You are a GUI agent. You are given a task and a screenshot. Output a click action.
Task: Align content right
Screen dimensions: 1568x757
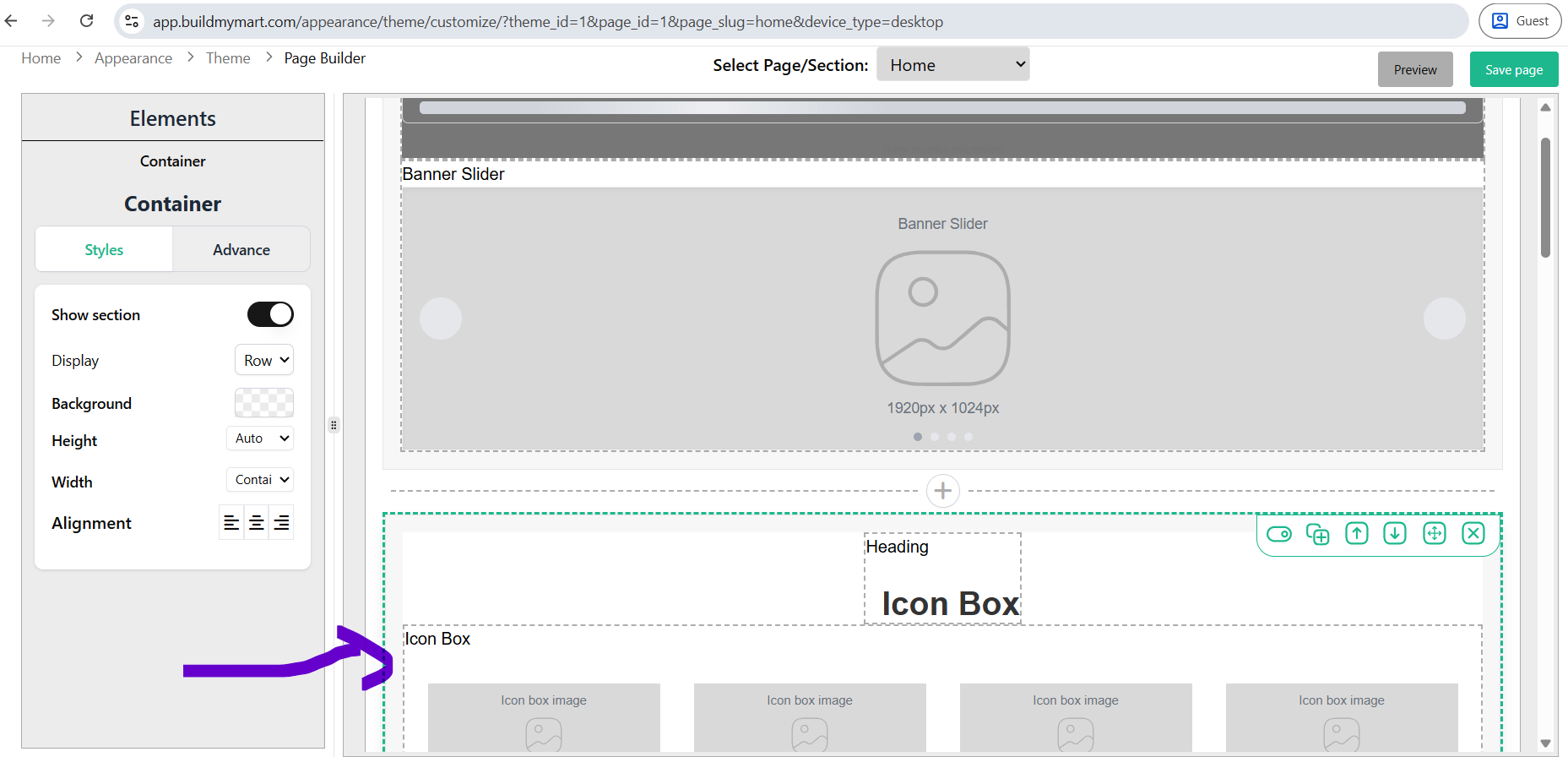[282, 523]
